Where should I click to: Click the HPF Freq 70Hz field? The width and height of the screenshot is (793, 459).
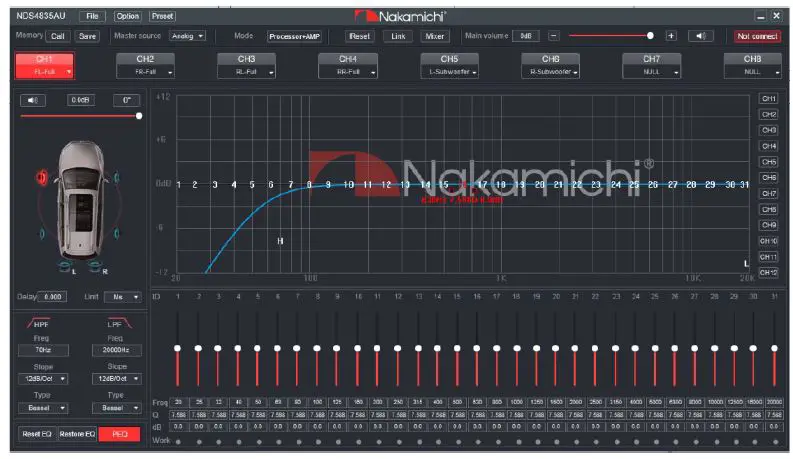pos(43,350)
